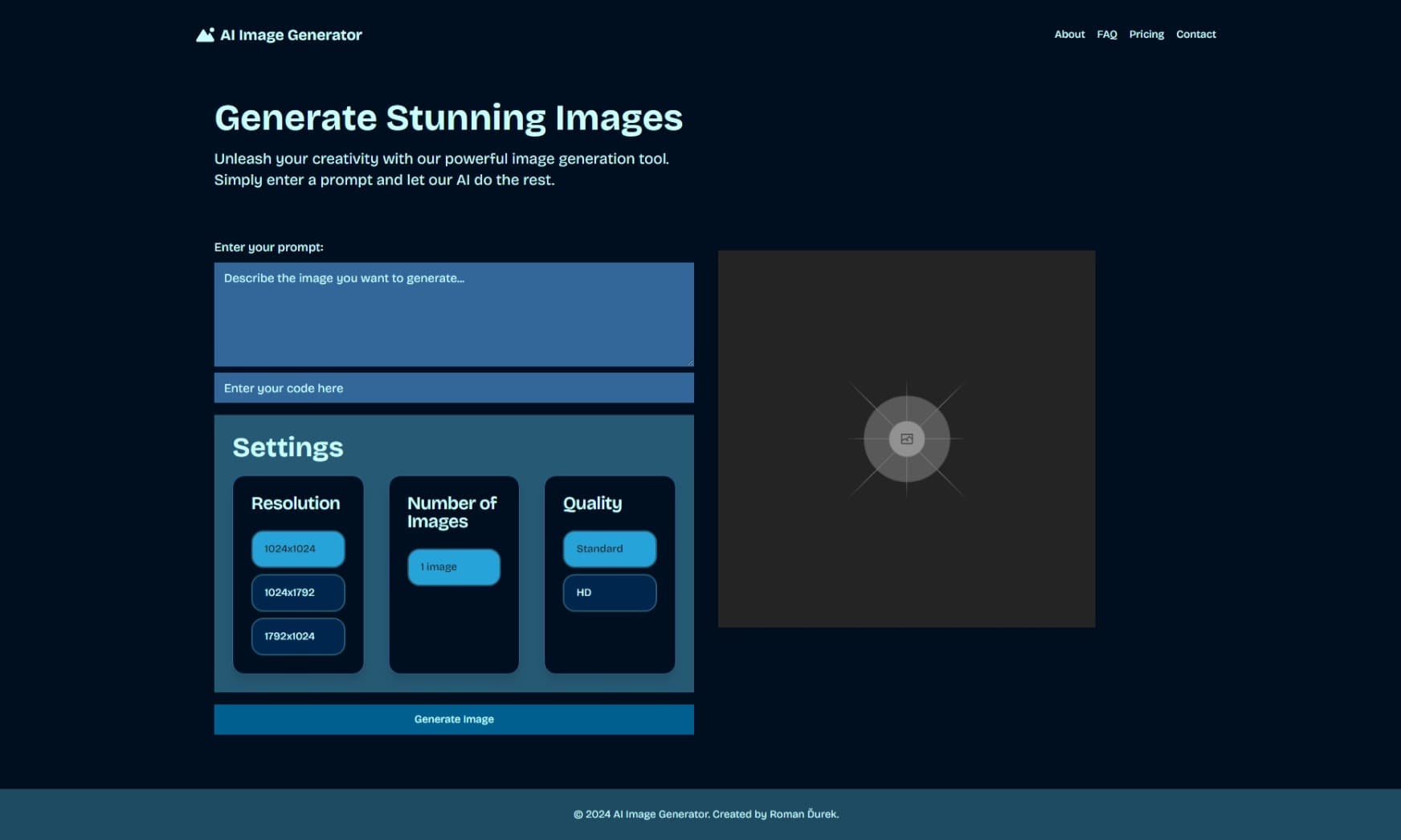Click the footer copyright text
Image resolution: width=1401 pixels, height=840 pixels.
point(706,814)
